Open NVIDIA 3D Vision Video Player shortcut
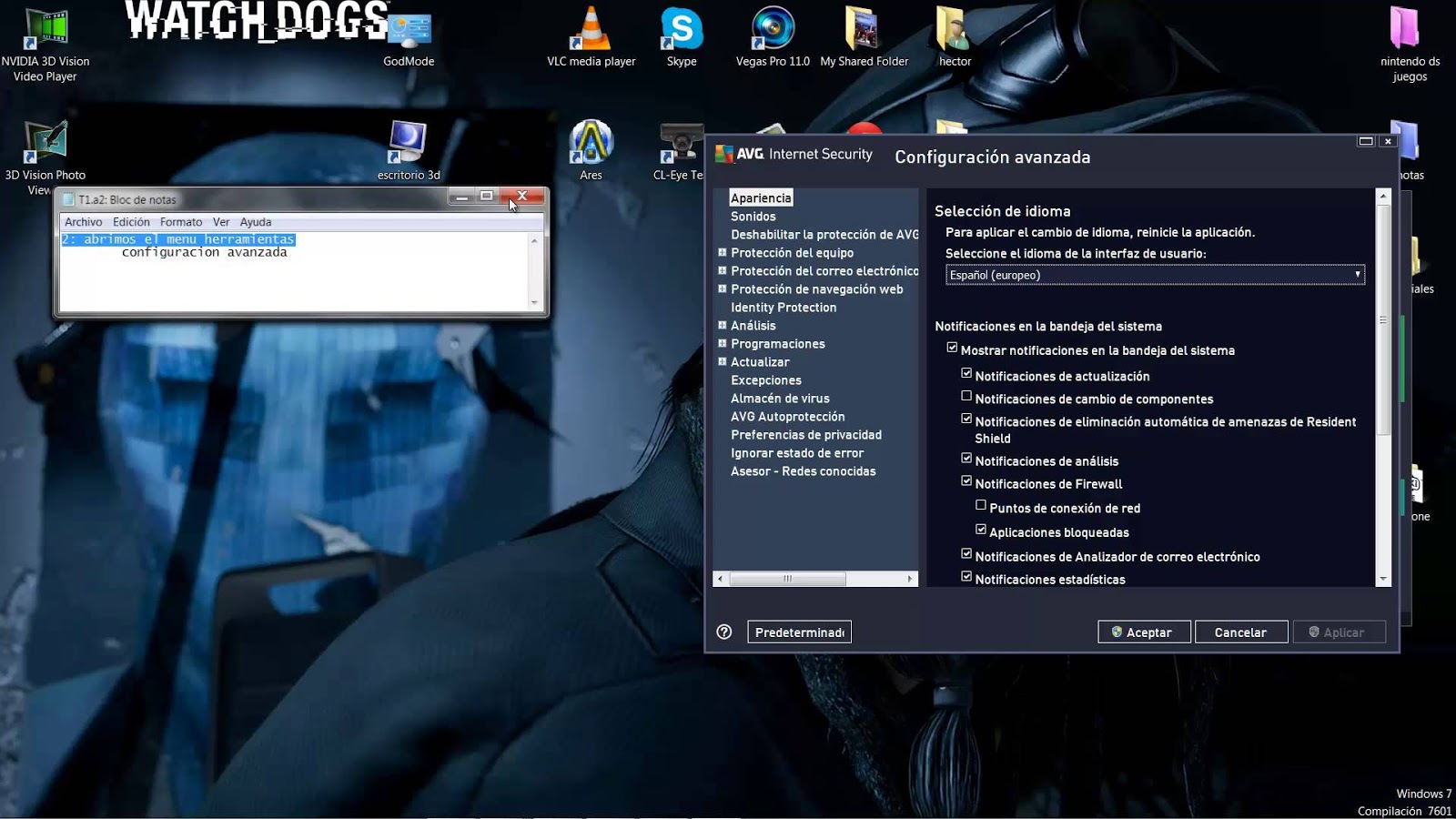Screen dimensions: 1456x819 (x=45, y=45)
